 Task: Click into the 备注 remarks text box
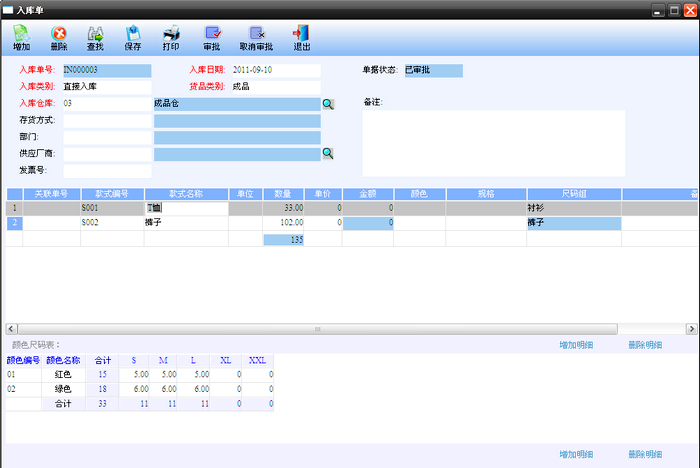coord(493,142)
